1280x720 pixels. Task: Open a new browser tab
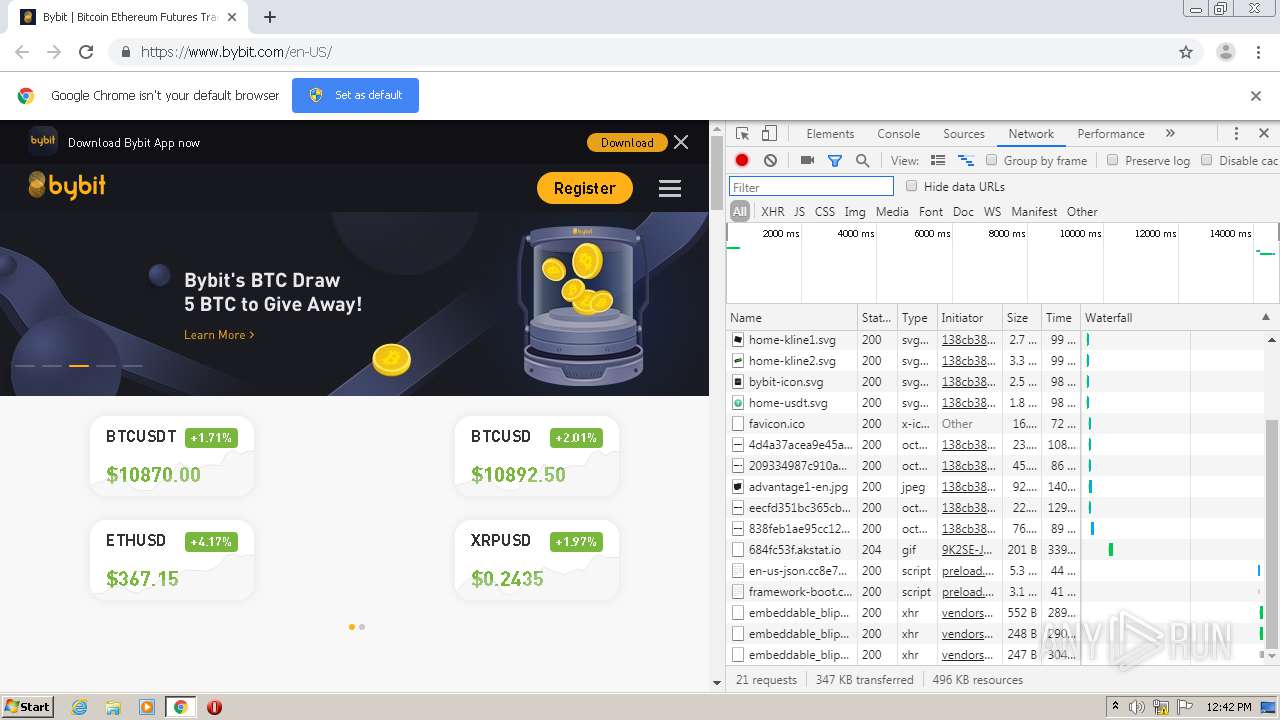(270, 17)
